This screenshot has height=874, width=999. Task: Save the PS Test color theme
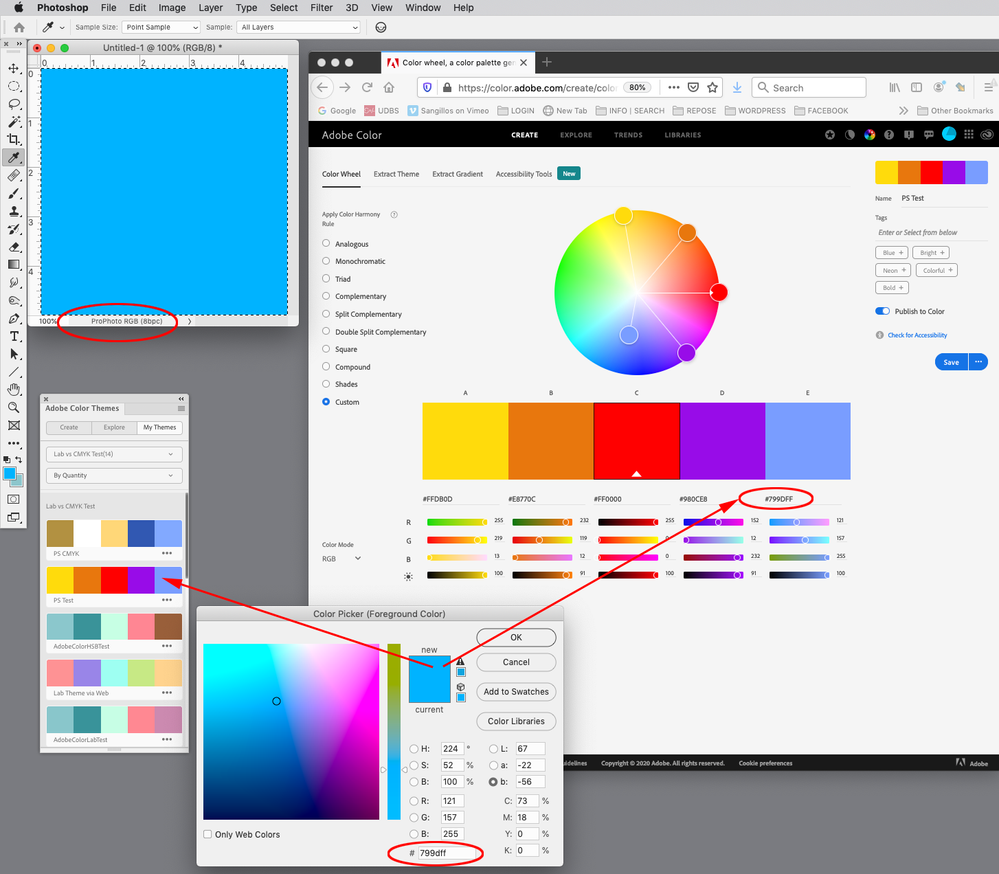(951, 362)
